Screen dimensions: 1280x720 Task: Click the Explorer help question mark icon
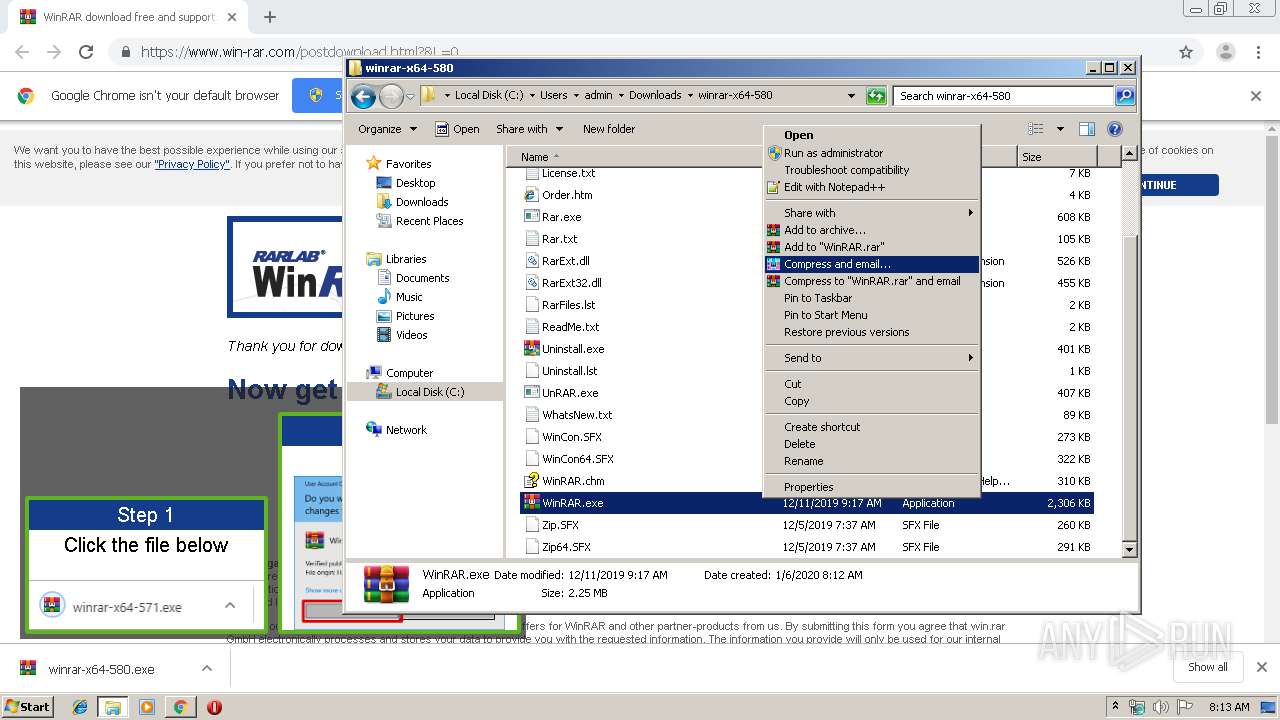tap(1115, 129)
